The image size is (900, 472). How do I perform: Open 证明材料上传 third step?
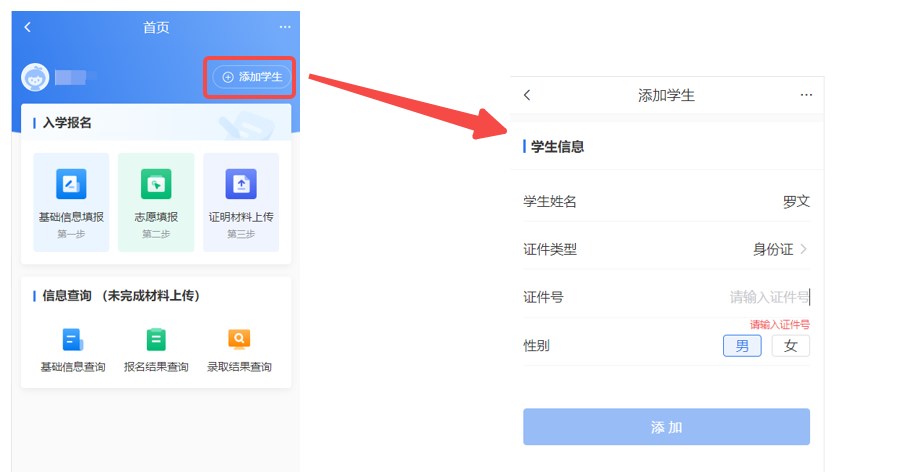pyautogui.click(x=241, y=202)
